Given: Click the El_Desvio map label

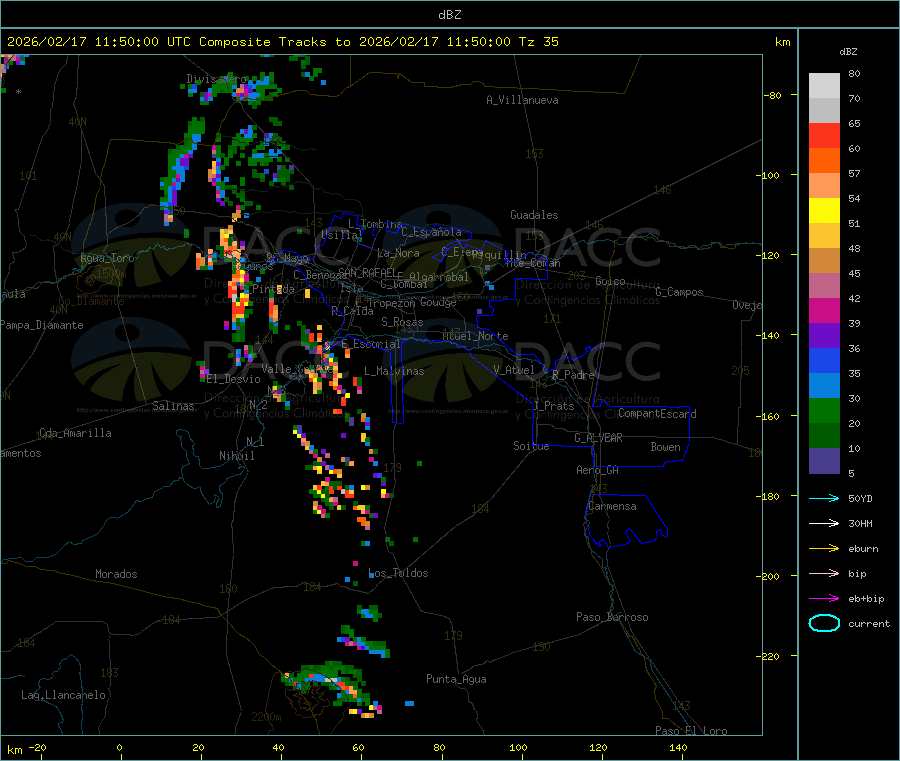Looking at the screenshot, I should tap(234, 379).
